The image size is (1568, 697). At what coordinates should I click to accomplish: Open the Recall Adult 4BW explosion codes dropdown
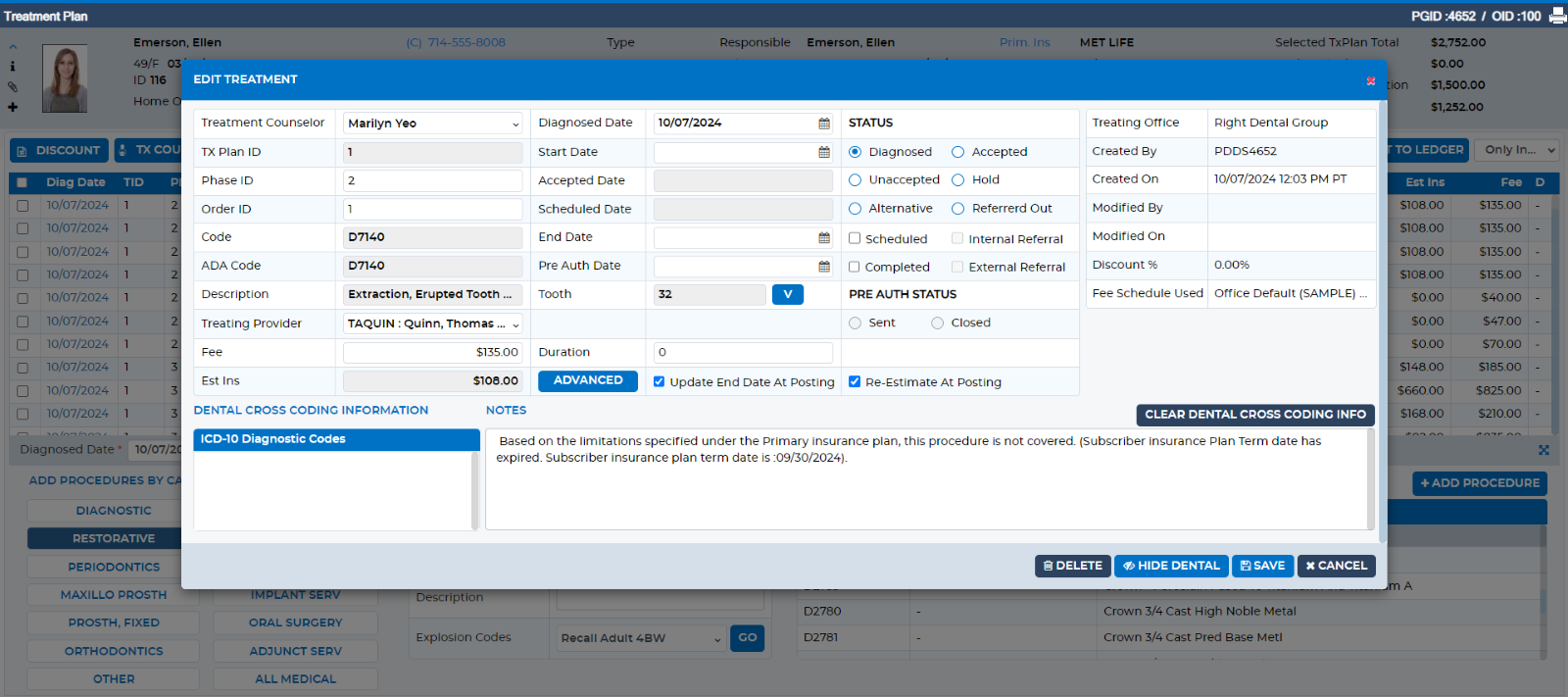641,638
